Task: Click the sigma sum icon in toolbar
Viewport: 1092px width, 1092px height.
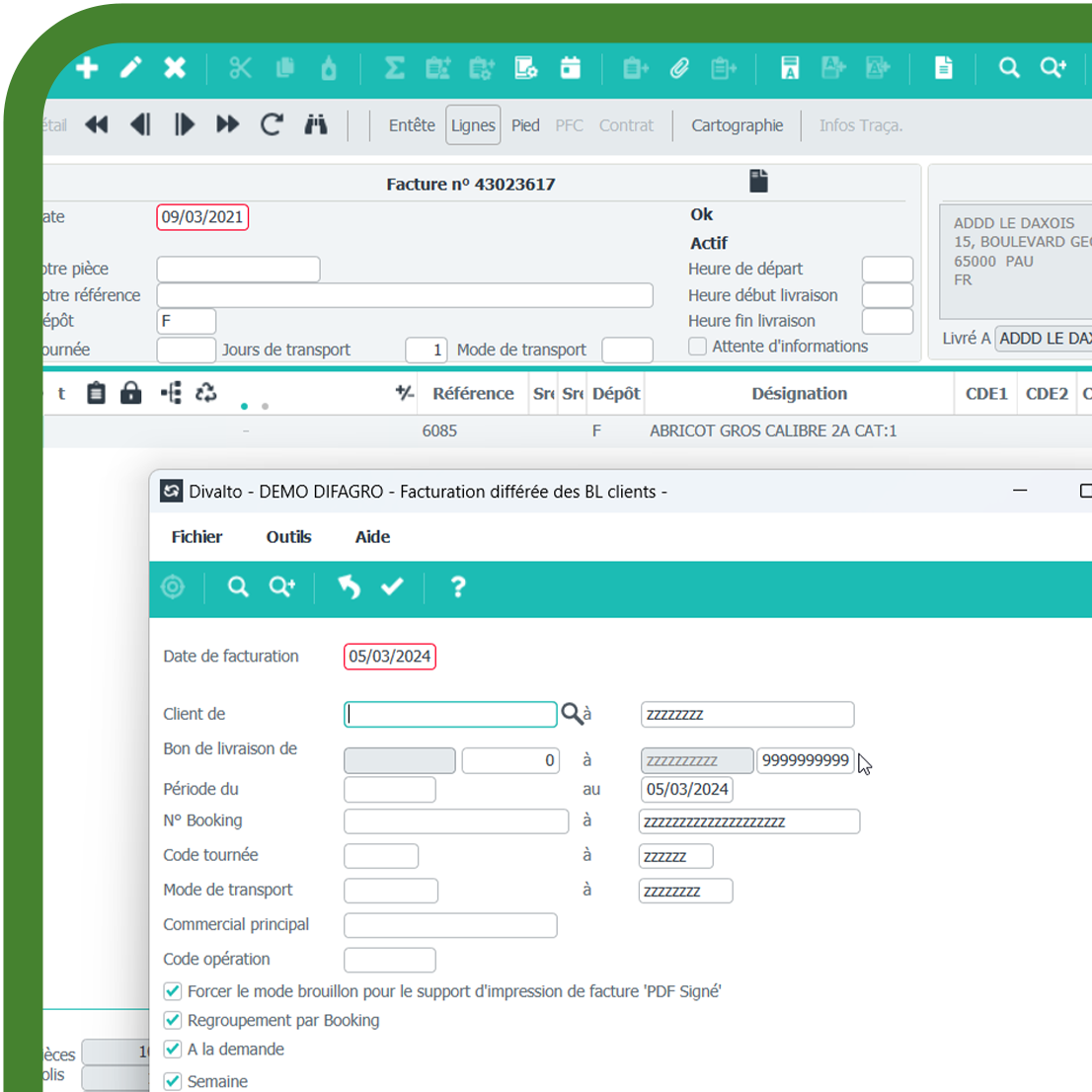Action: point(394,68)
